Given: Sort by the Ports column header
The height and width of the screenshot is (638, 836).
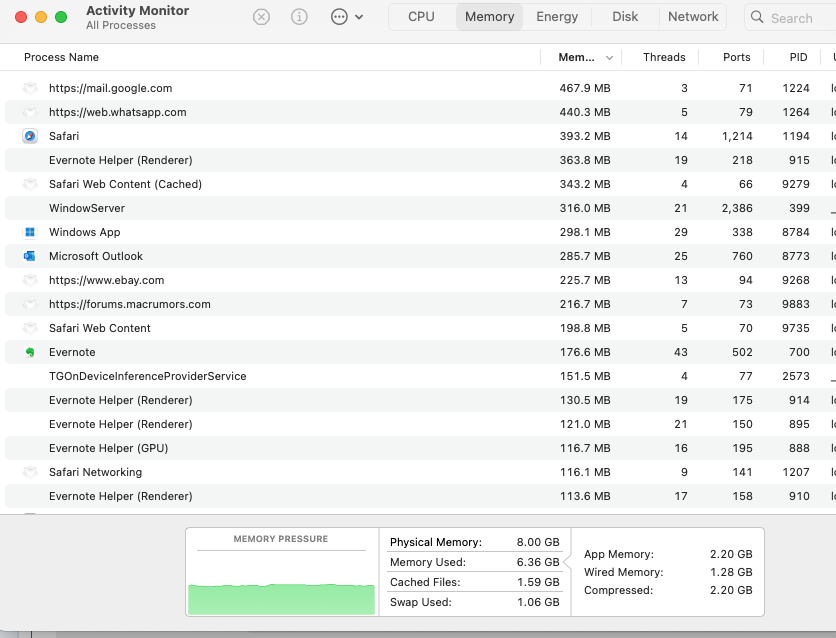Looking at the screenshot, I should 736,57.
